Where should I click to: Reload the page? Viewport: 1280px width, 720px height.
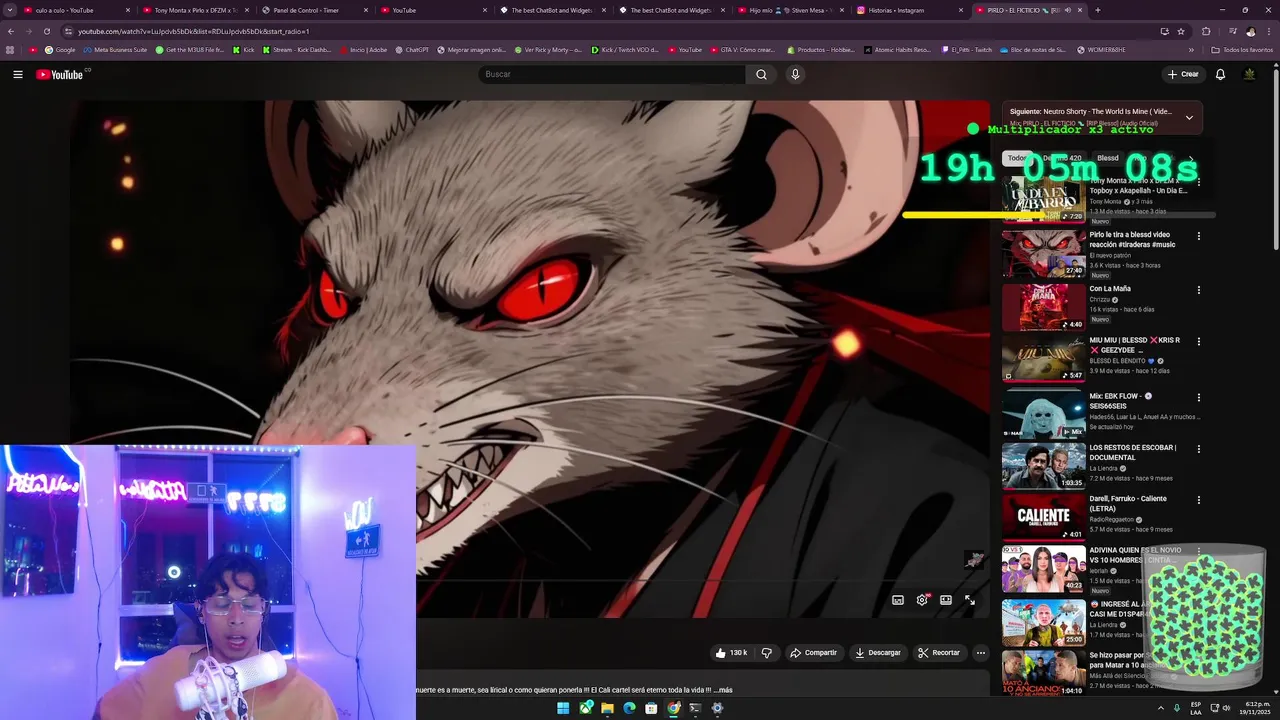coord(46,31)
